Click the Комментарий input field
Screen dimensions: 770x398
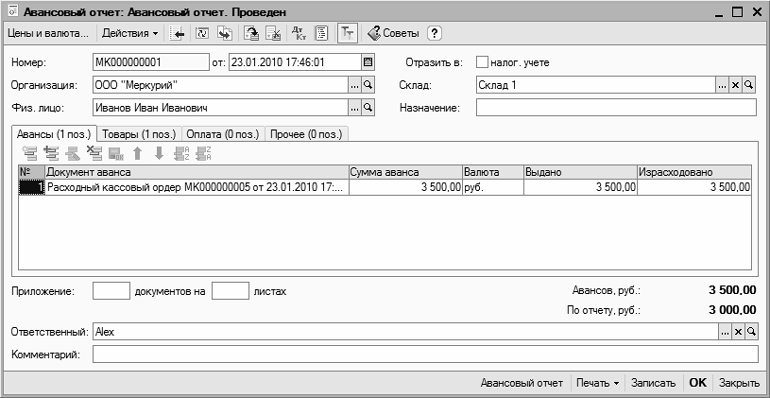[x=425, y=354]
